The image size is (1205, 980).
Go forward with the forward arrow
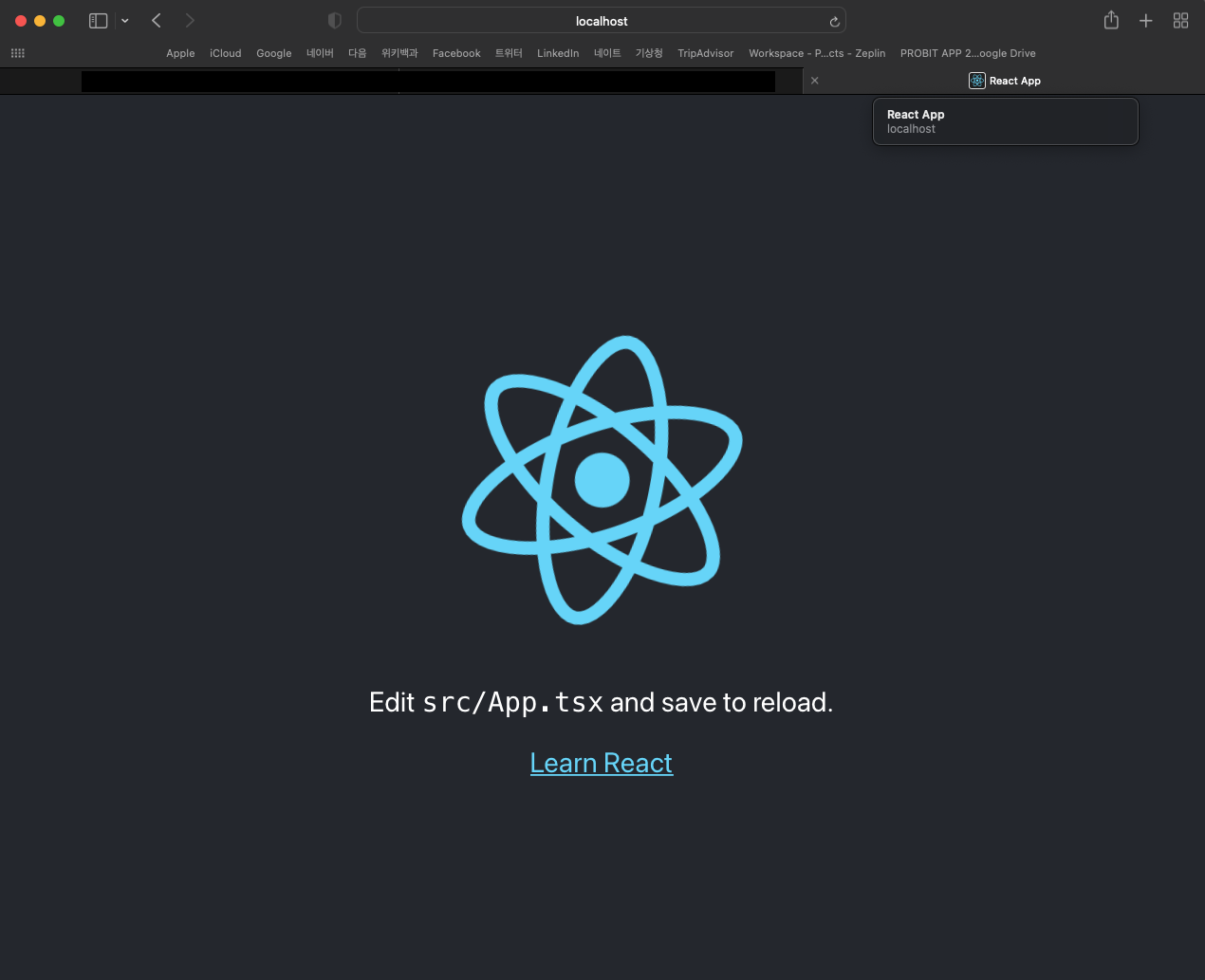point(190,21)
